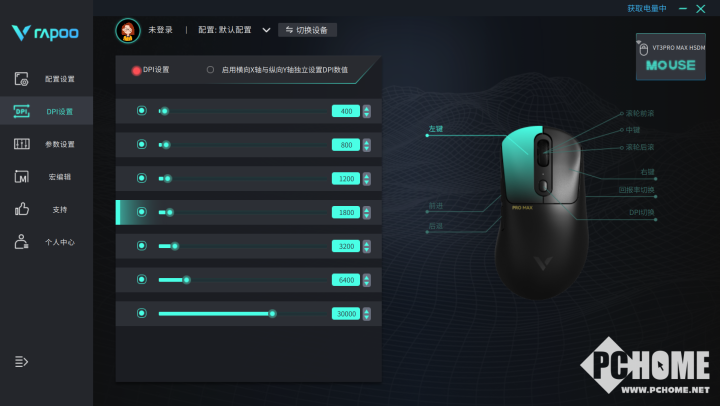Expand the 配置 默认配置 dropdown arrow

click(x=266, y=30)
